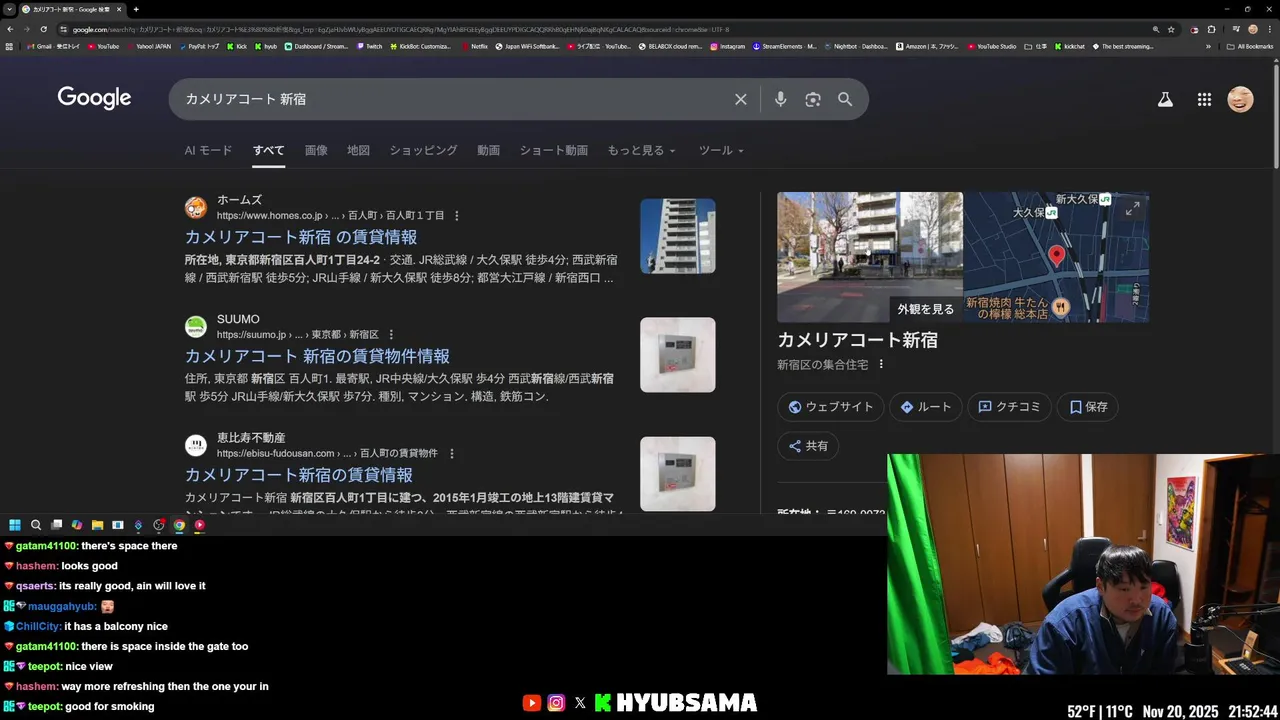Open the ホームズ result three-dot menu
Viewport: 1280px width, 720px height.
(x=457, y=215)
